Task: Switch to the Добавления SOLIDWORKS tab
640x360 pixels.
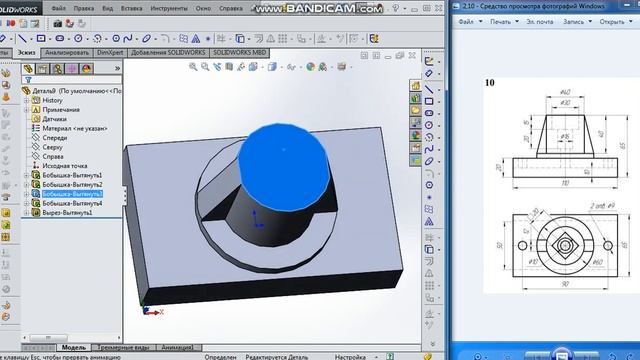Action: click(x=168, y=53)
